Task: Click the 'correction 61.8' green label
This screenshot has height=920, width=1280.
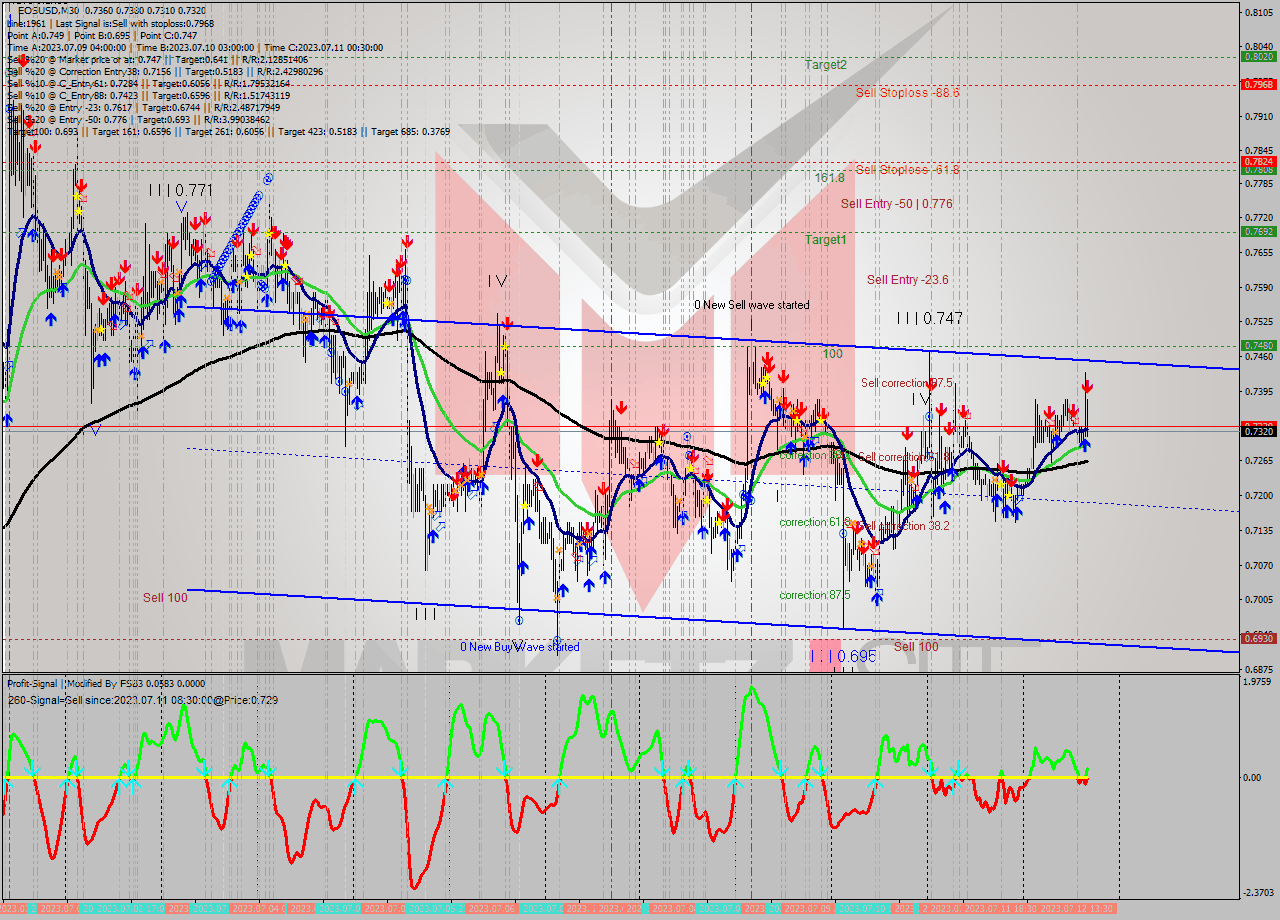Action: (x=815, y=522)
